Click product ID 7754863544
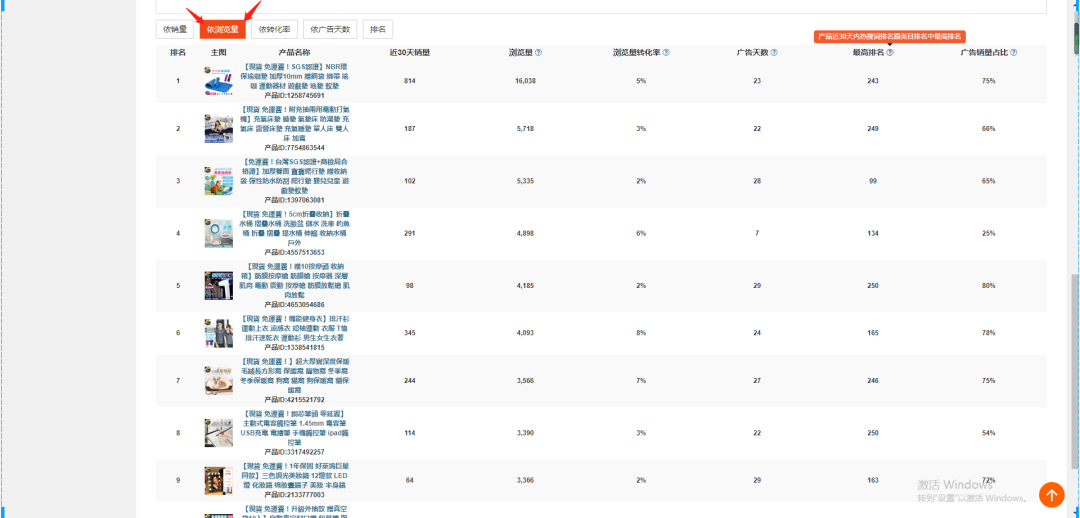This screenshot has height=518, width=1080. (294, 148)
